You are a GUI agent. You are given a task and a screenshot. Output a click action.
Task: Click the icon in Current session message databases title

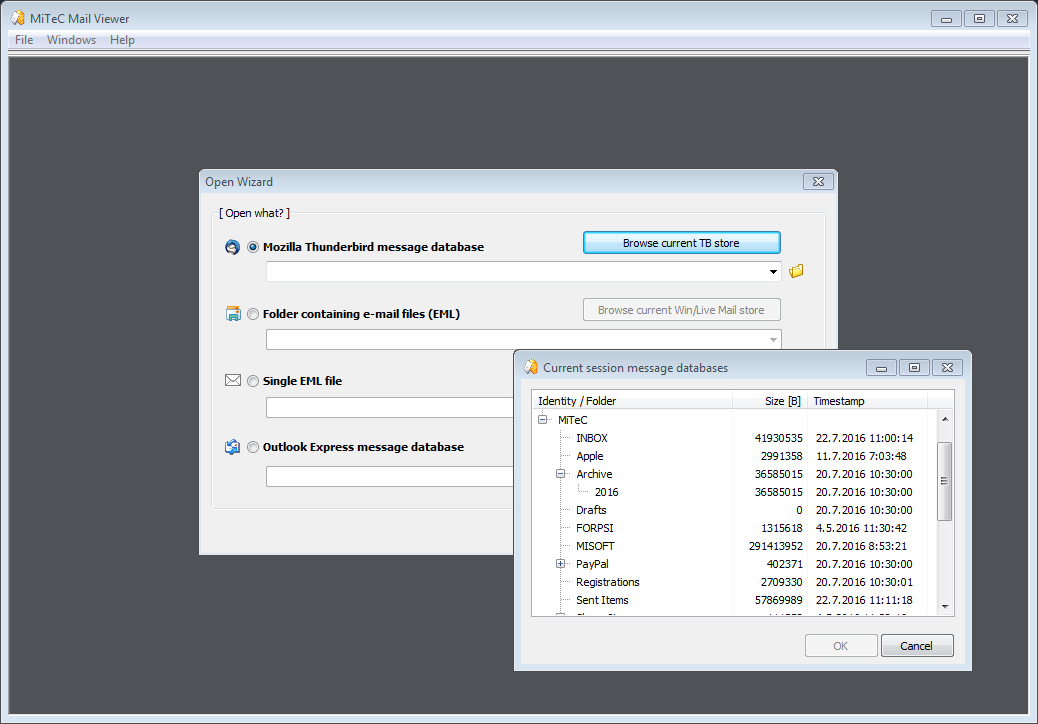[x=531, y=367]
